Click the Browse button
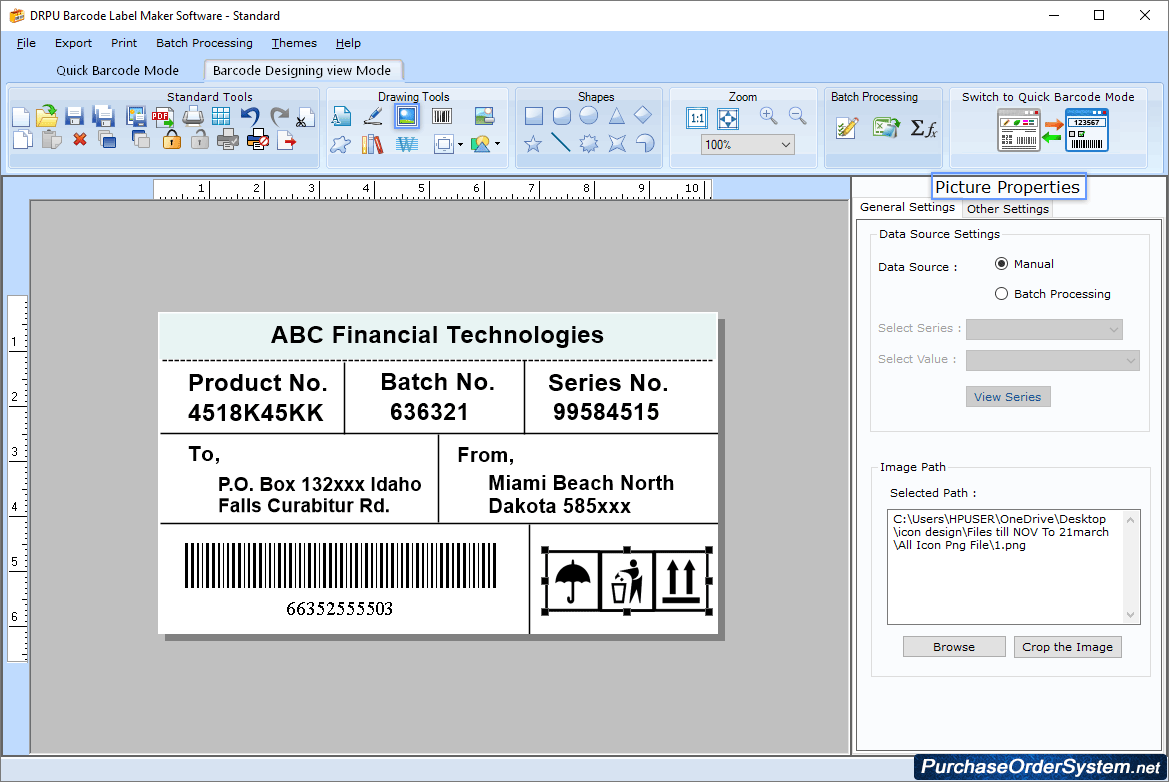This screenshot has width=1169, height=782. click(954, 647)
